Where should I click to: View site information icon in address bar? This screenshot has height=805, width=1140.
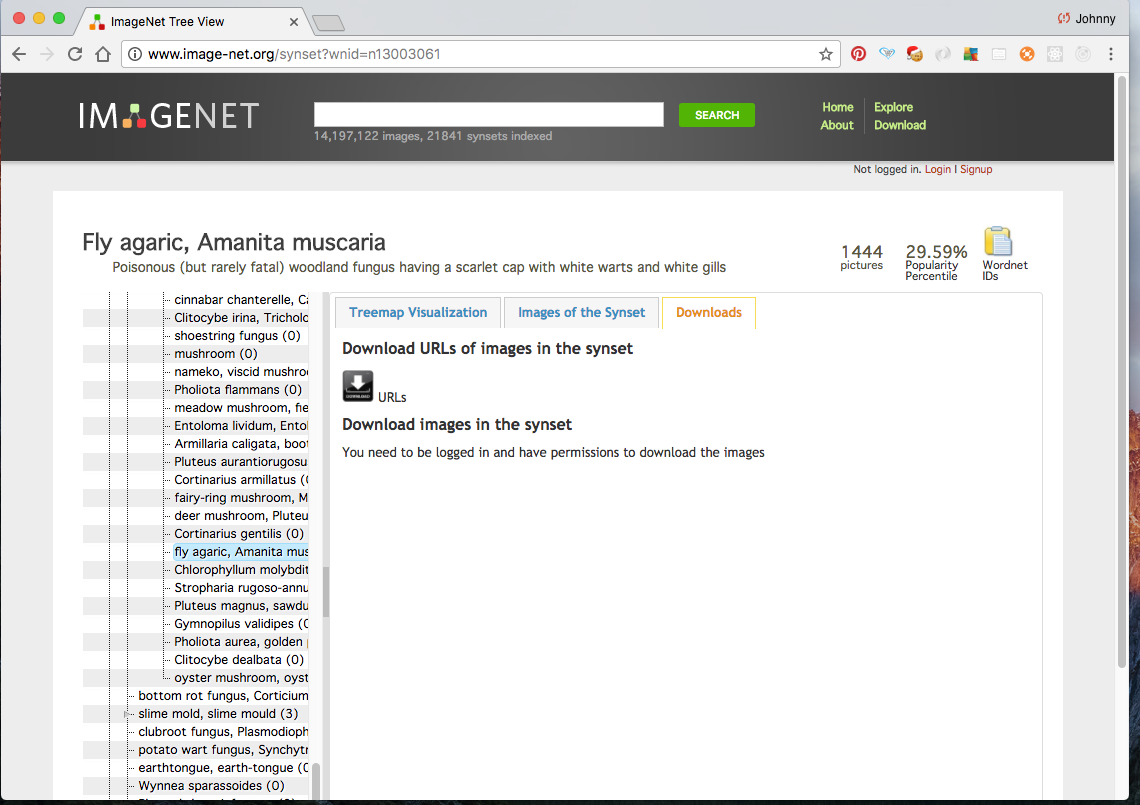(x=135, y=54)
